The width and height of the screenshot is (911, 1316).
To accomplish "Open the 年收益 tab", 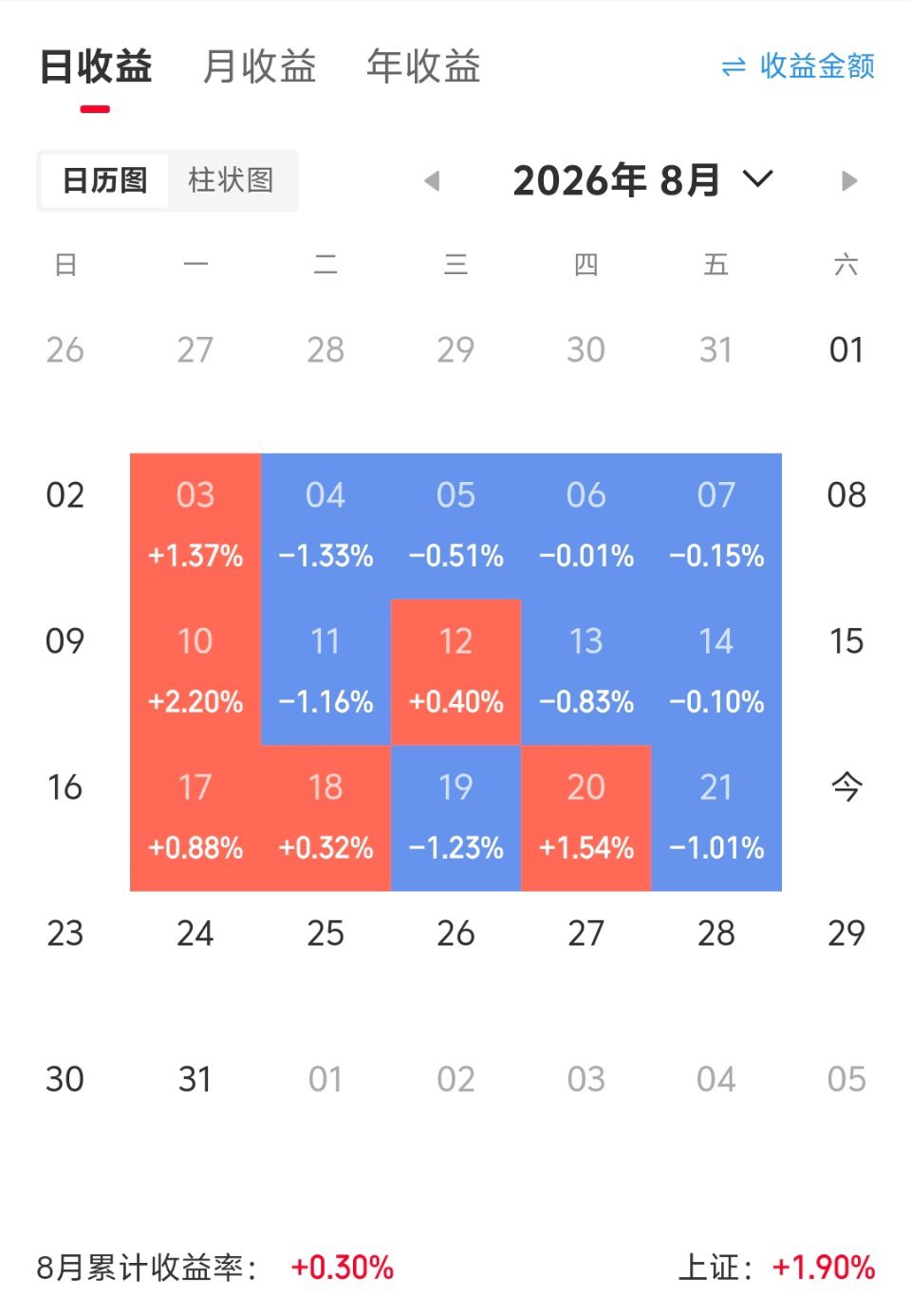I will point(423,66).
